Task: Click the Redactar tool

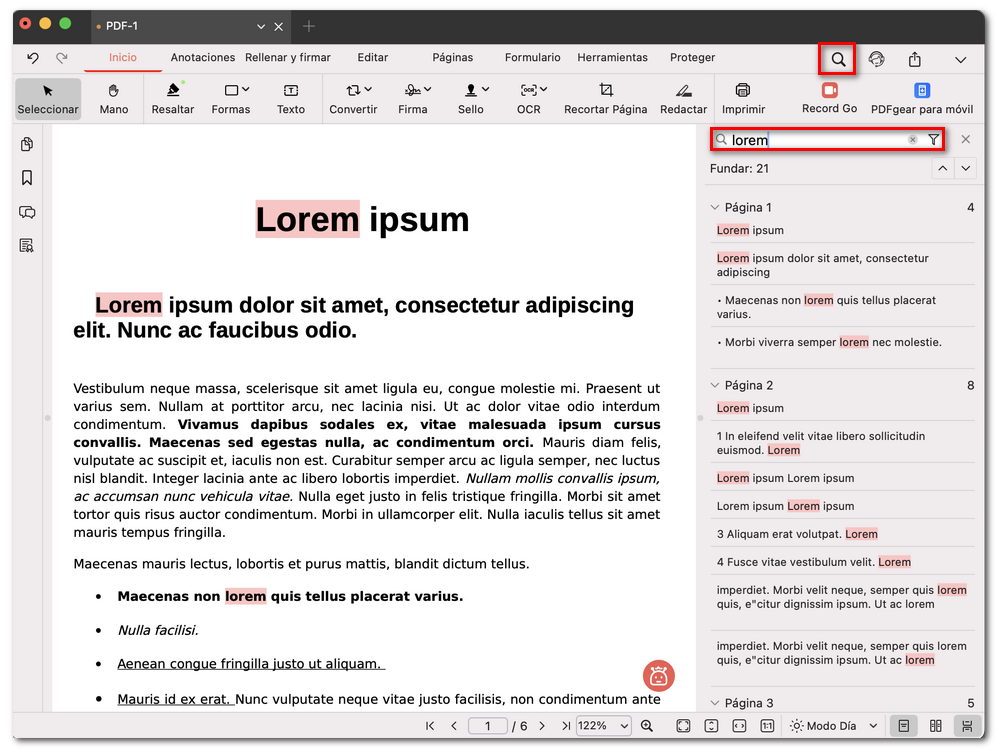Action: pyautogui.click(x=684, y=99)
